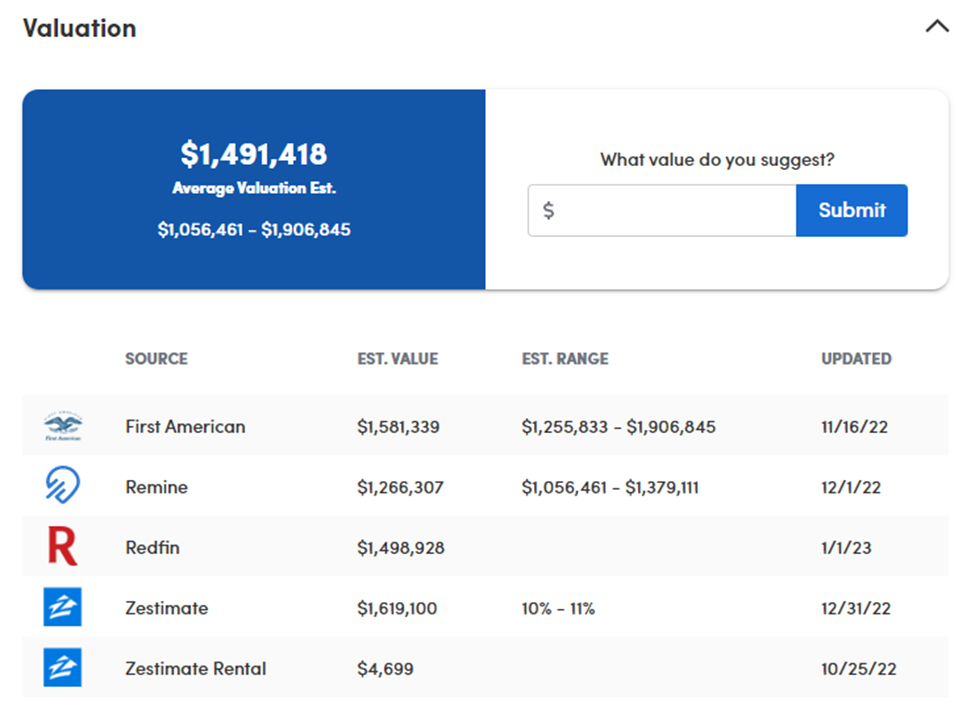
Task: Click the UPDATED column header
Action: [856, 358]
